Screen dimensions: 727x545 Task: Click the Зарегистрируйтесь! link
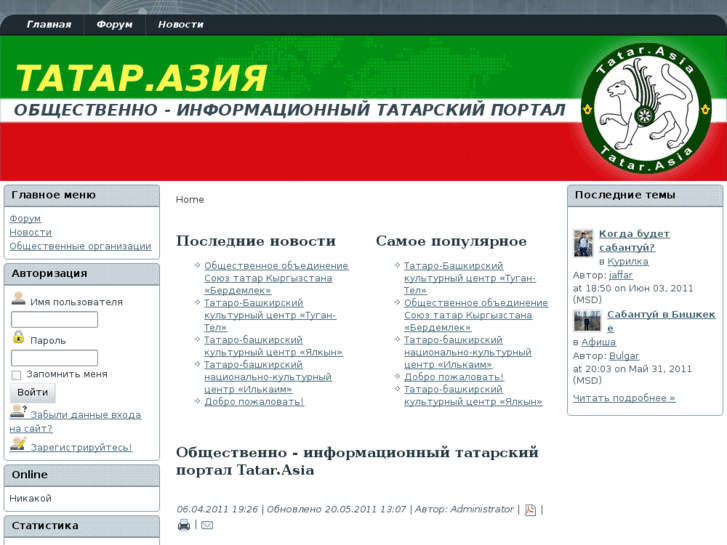(x=81, y=448)
